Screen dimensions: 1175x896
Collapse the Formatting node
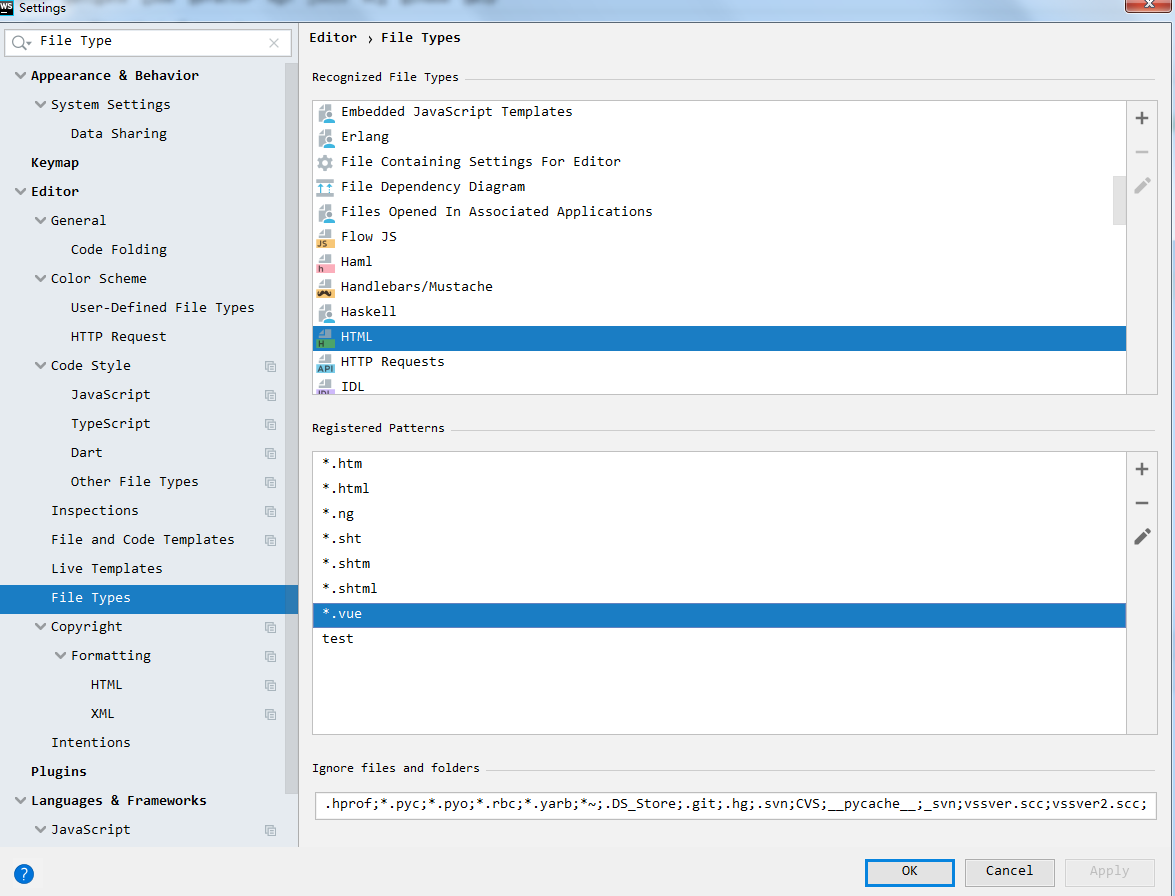(x=61, y=656)
